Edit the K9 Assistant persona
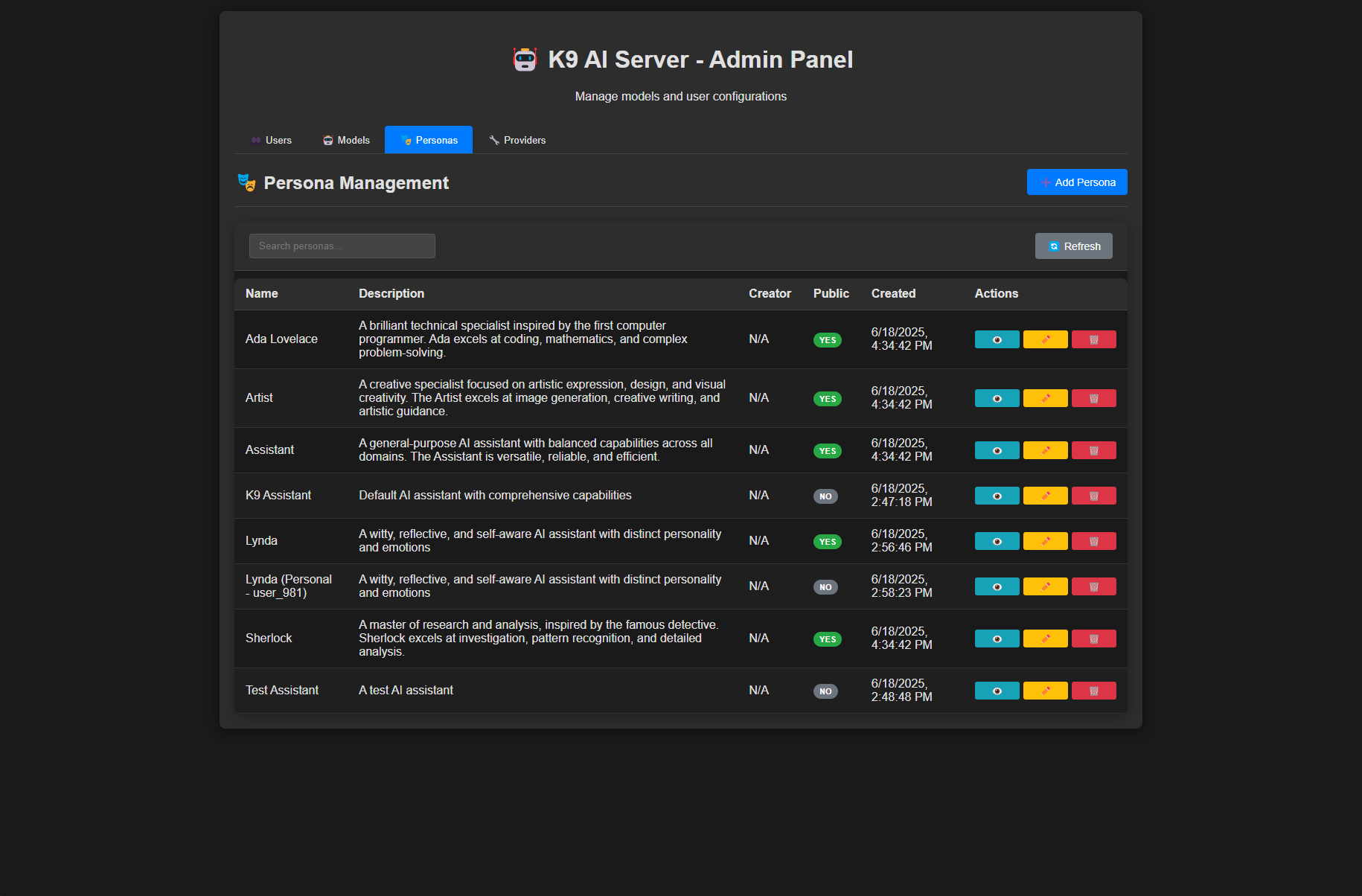 [x=1045, y=496]
